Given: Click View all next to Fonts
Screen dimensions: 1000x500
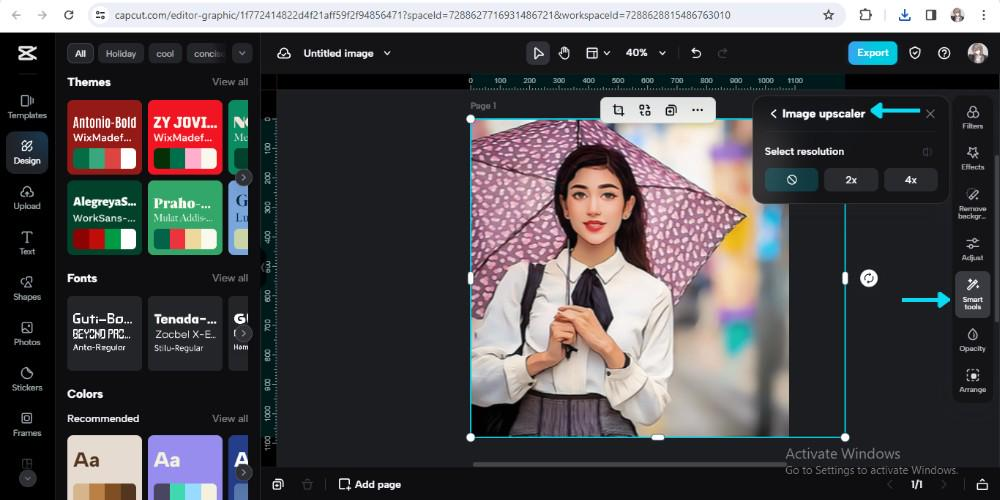Looking at the screenshot, I should coord(230,278).
